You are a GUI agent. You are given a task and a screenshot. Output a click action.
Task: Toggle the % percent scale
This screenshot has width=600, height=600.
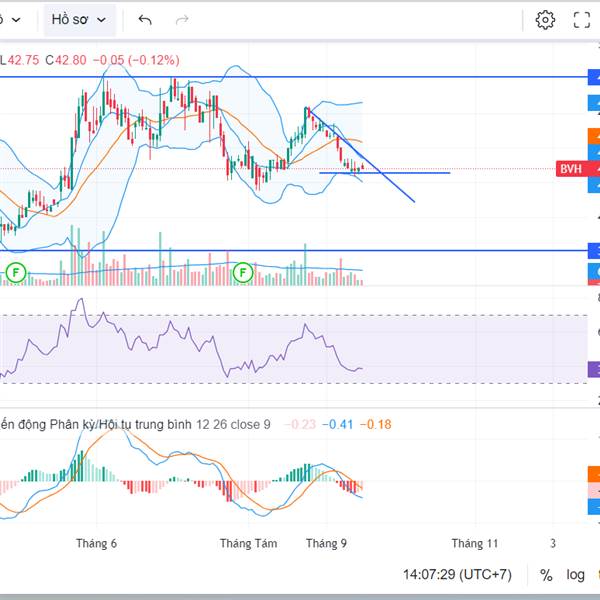click(x=546, y=575)
